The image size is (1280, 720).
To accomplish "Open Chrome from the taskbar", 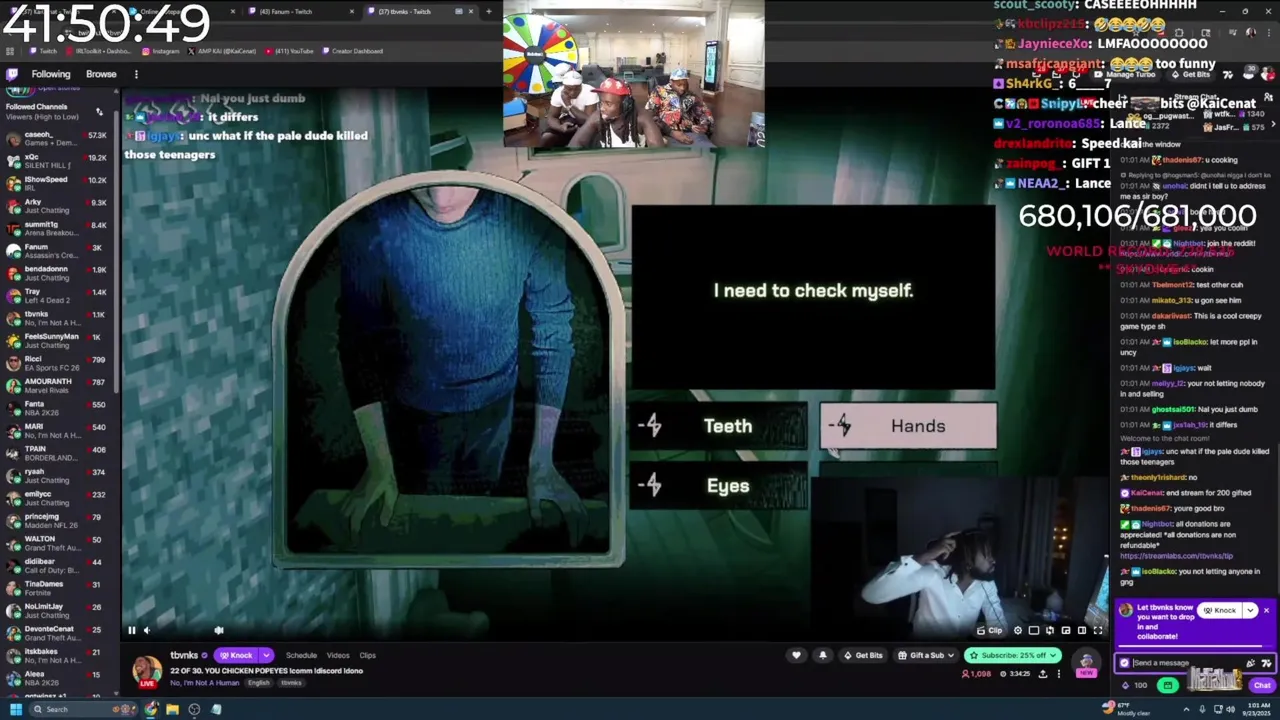I will click(151, 709).
